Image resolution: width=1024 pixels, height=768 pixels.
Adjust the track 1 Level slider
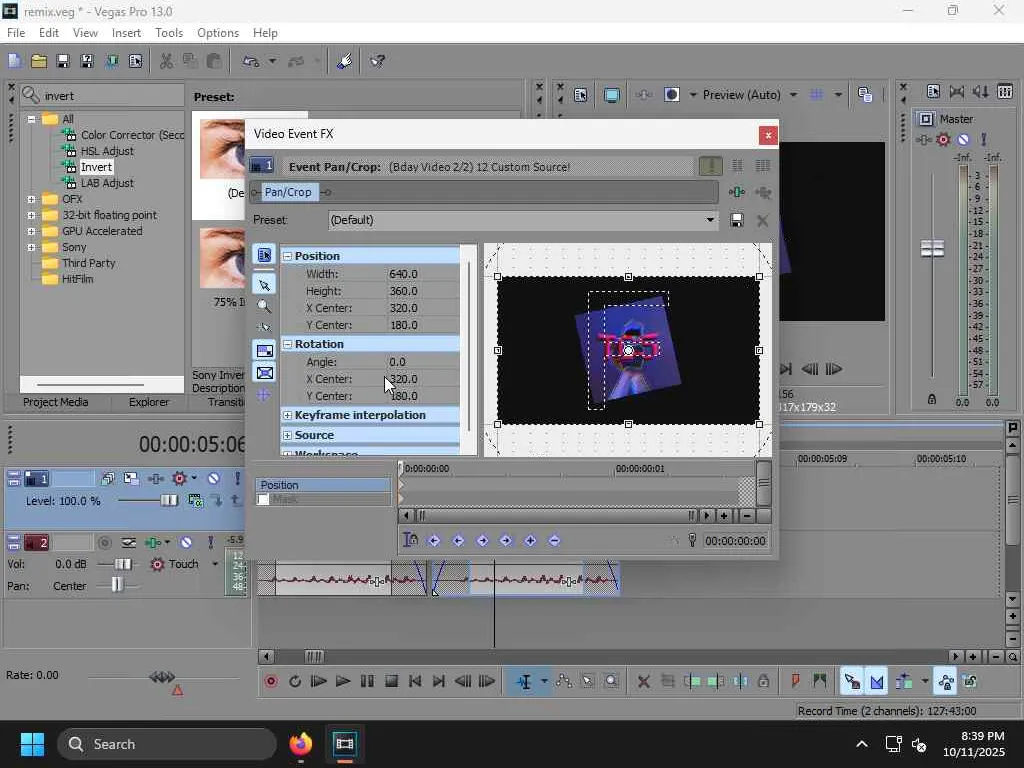pos(168,501)
